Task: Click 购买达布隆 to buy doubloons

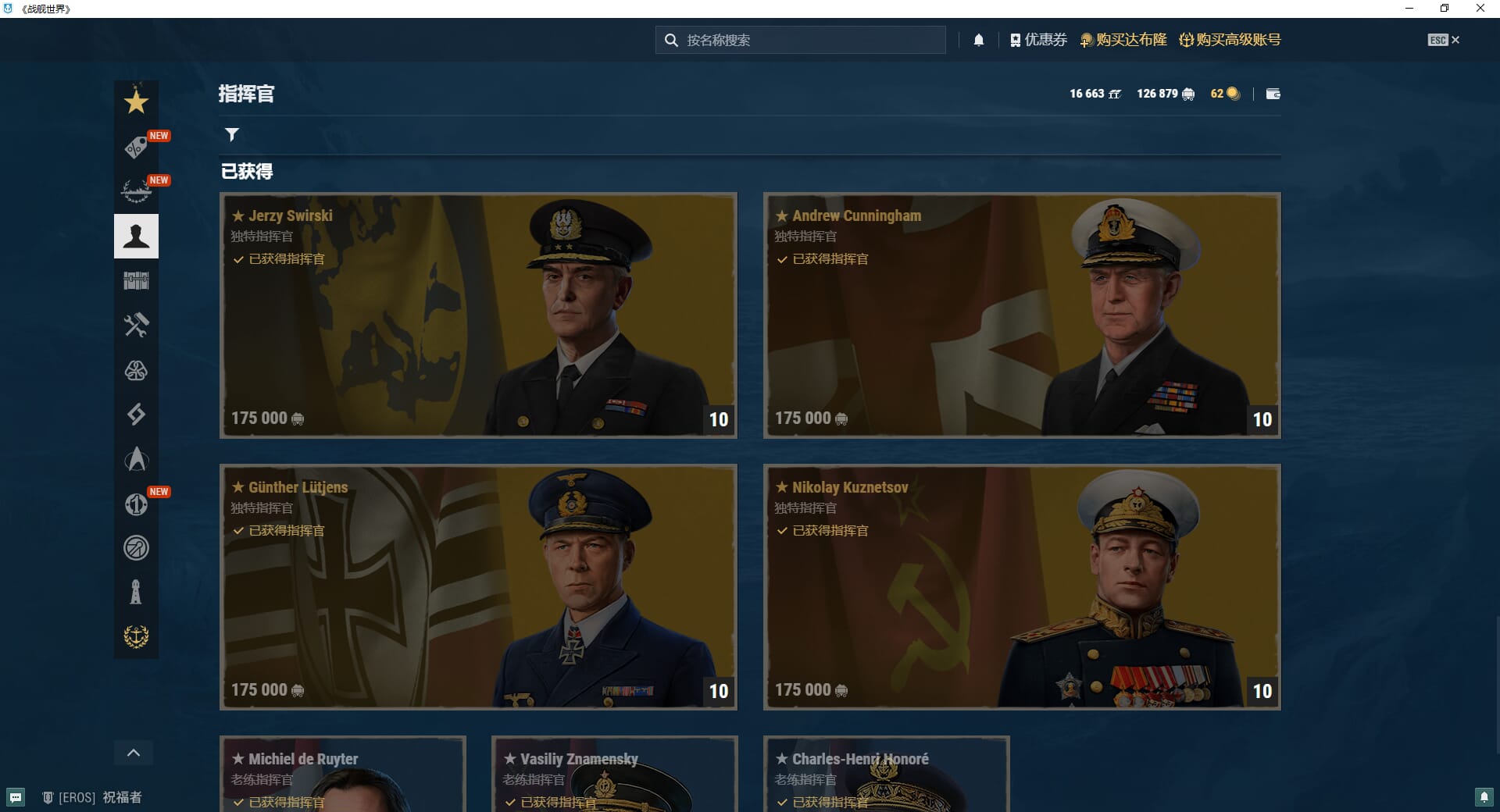Action: pos(1123,40)
